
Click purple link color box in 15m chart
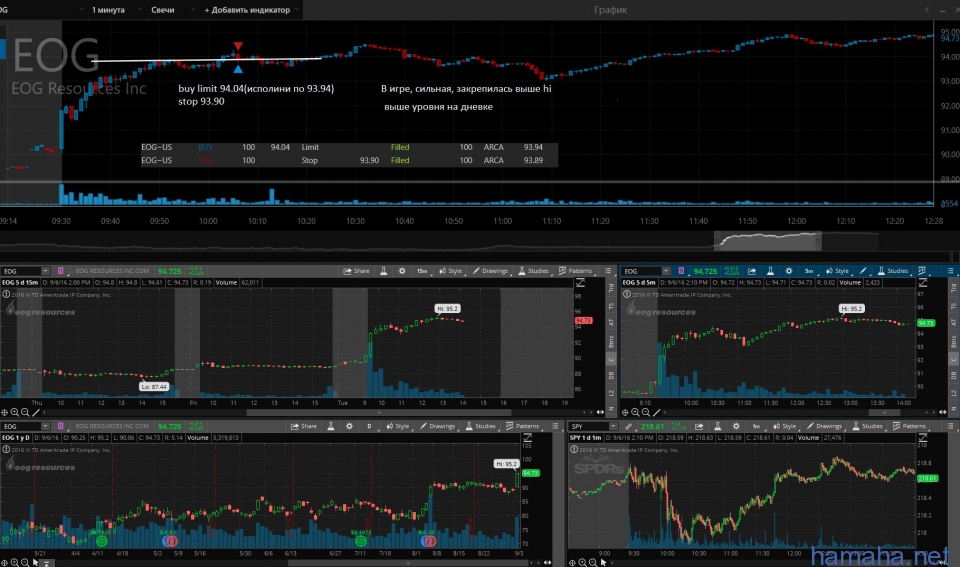[61, 271]
